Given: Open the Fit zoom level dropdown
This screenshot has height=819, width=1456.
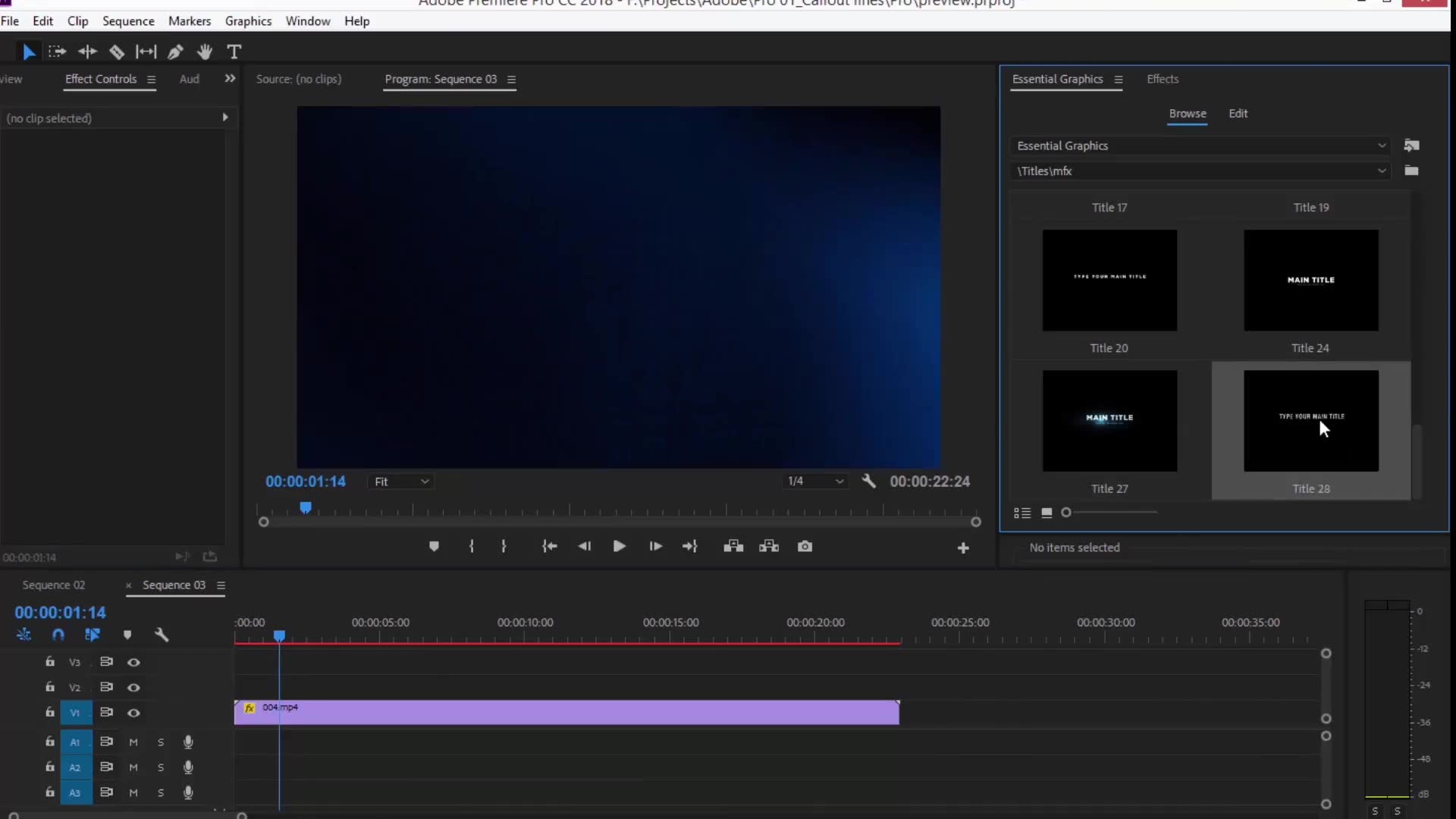Looking at the screenshot, I should click(401, 482).
